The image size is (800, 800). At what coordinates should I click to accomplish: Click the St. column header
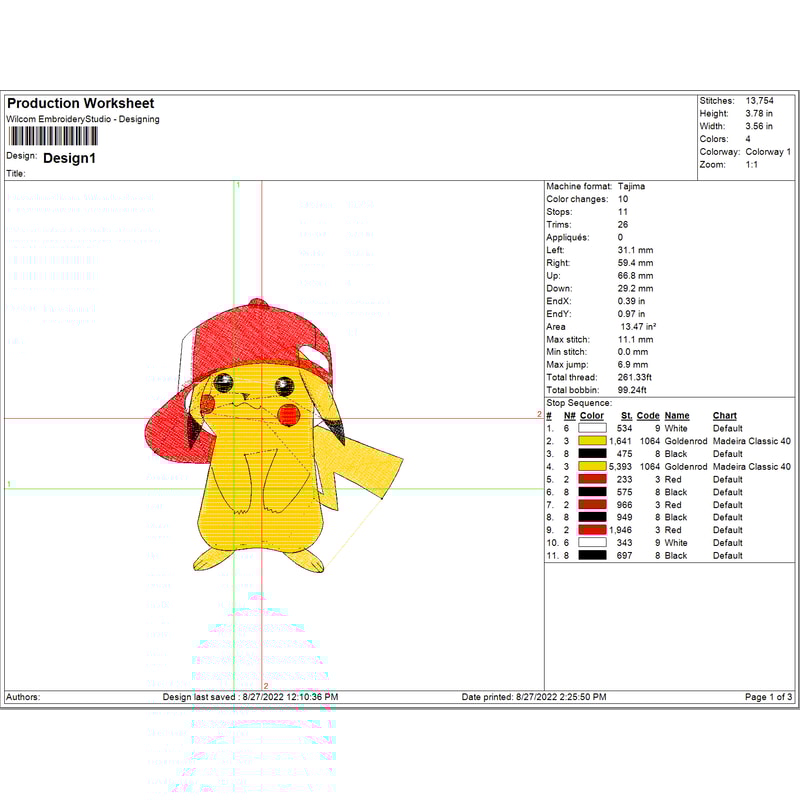click(x=627, y=415)
